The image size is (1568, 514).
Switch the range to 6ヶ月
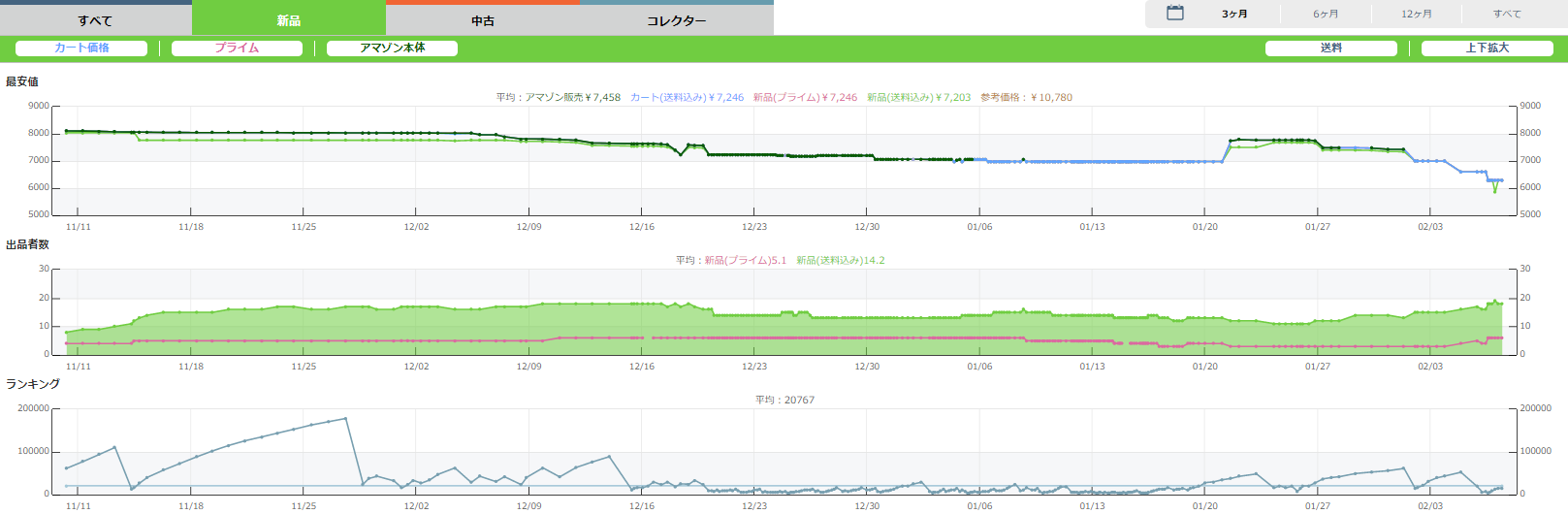click(x=1326, y=14)
